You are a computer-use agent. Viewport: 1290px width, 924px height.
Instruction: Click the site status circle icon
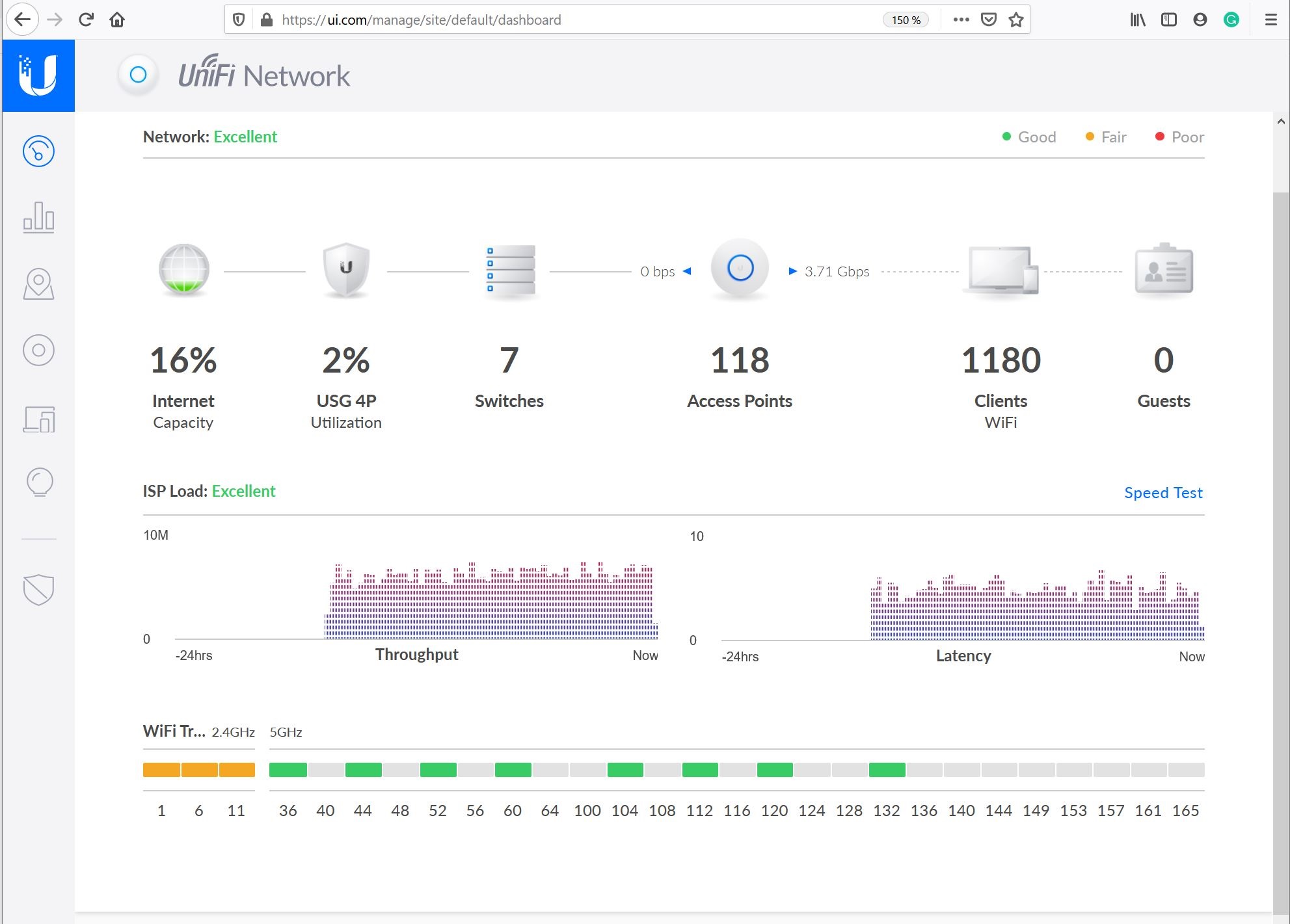tap(138, 75)
